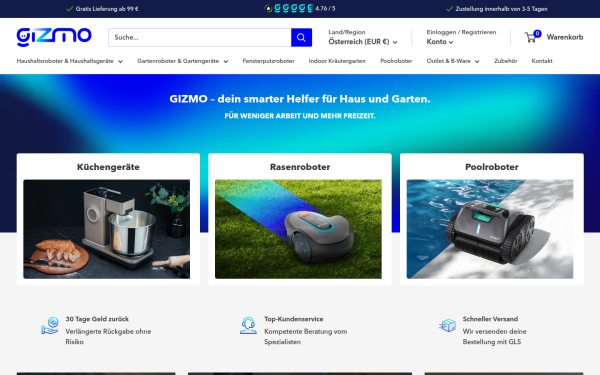Click the cart item count badge
600x375 pixels.
(537, 34)
